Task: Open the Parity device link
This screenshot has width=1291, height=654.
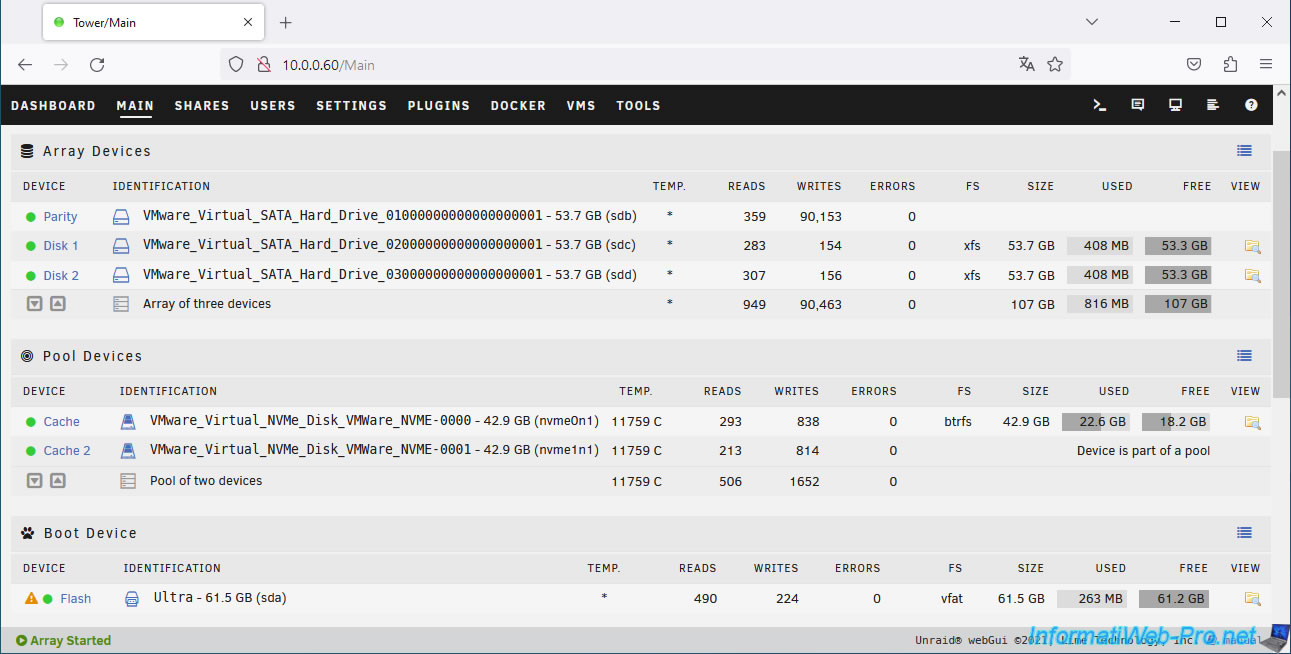Action: tap(60, 217)
